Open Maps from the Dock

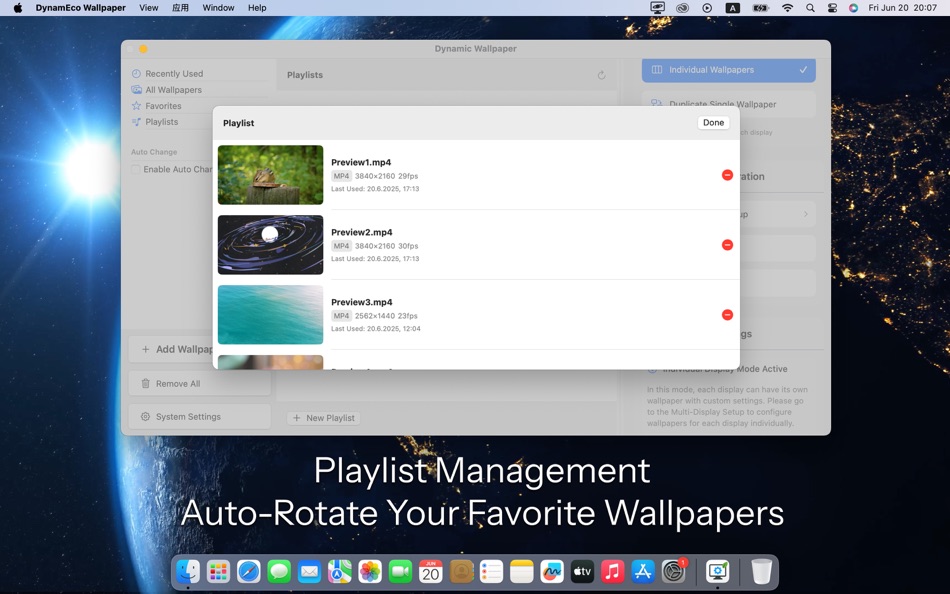pos(339,571)
